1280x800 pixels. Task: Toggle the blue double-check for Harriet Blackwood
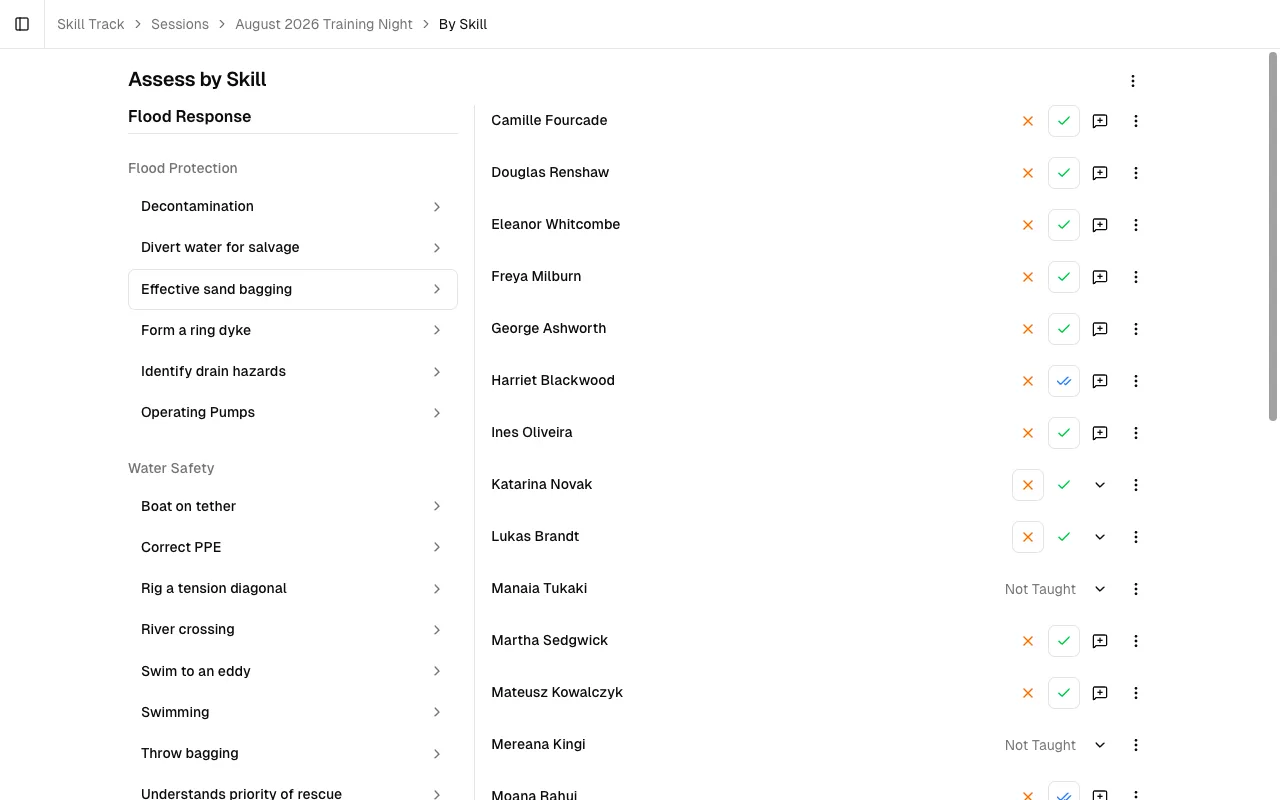[x=1064, y=381]
